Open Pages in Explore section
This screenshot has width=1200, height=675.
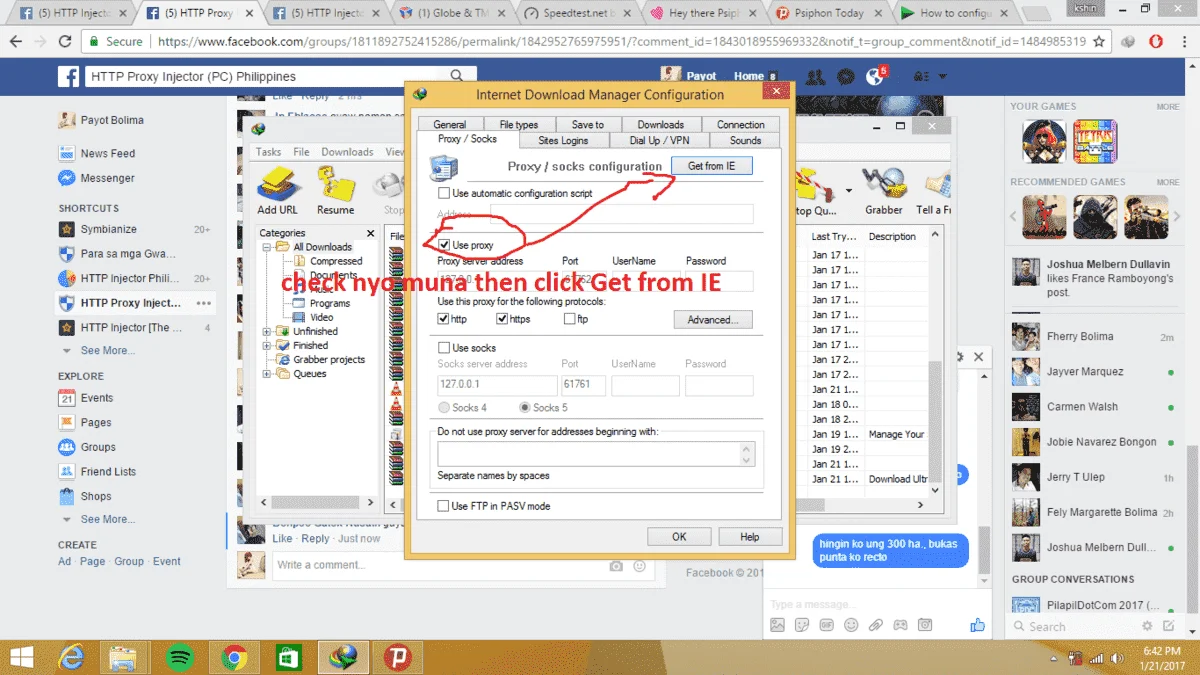click(x=85, y=423)
